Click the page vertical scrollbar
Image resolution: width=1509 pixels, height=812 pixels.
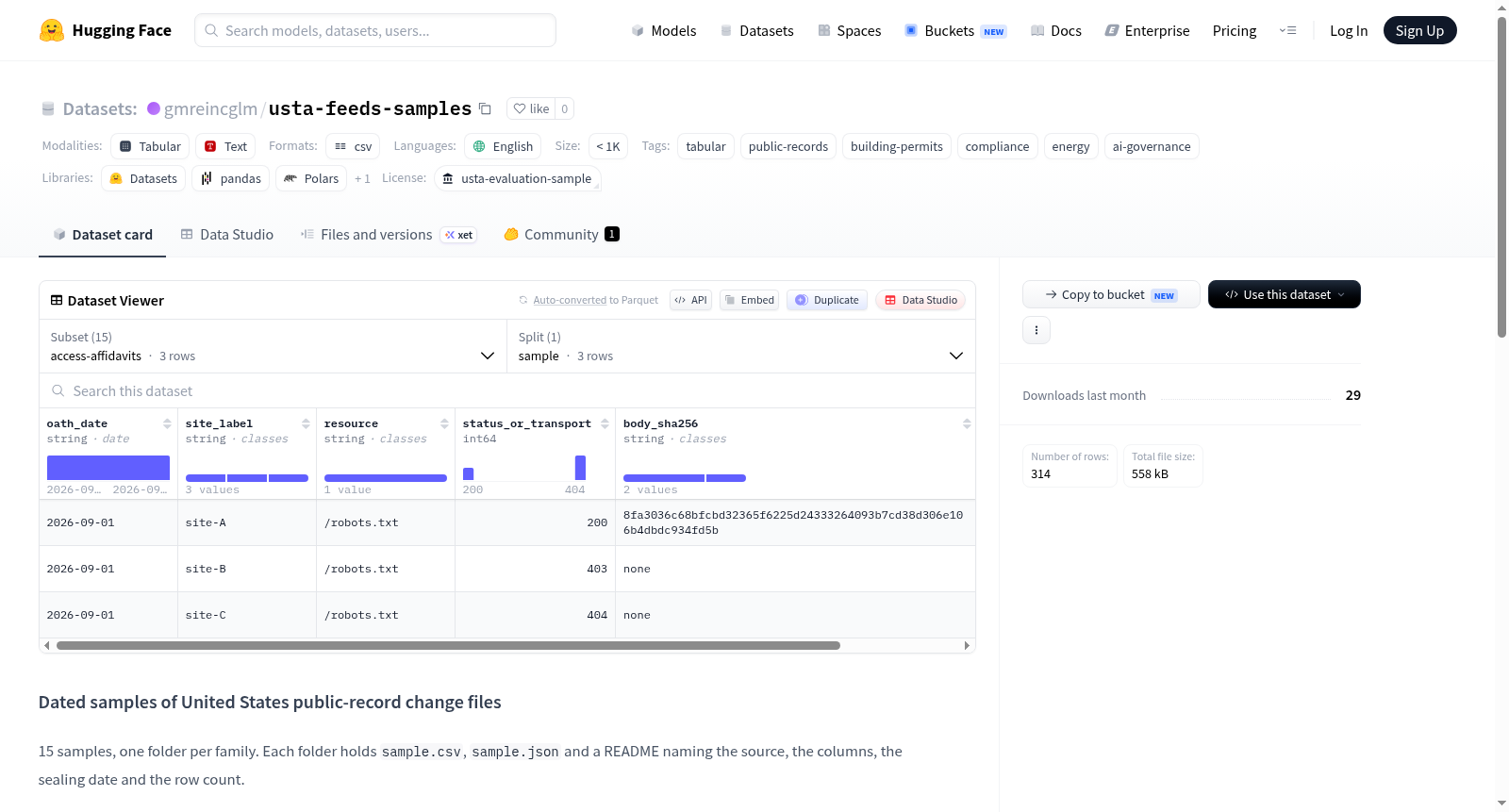[x=1501, y=176]
